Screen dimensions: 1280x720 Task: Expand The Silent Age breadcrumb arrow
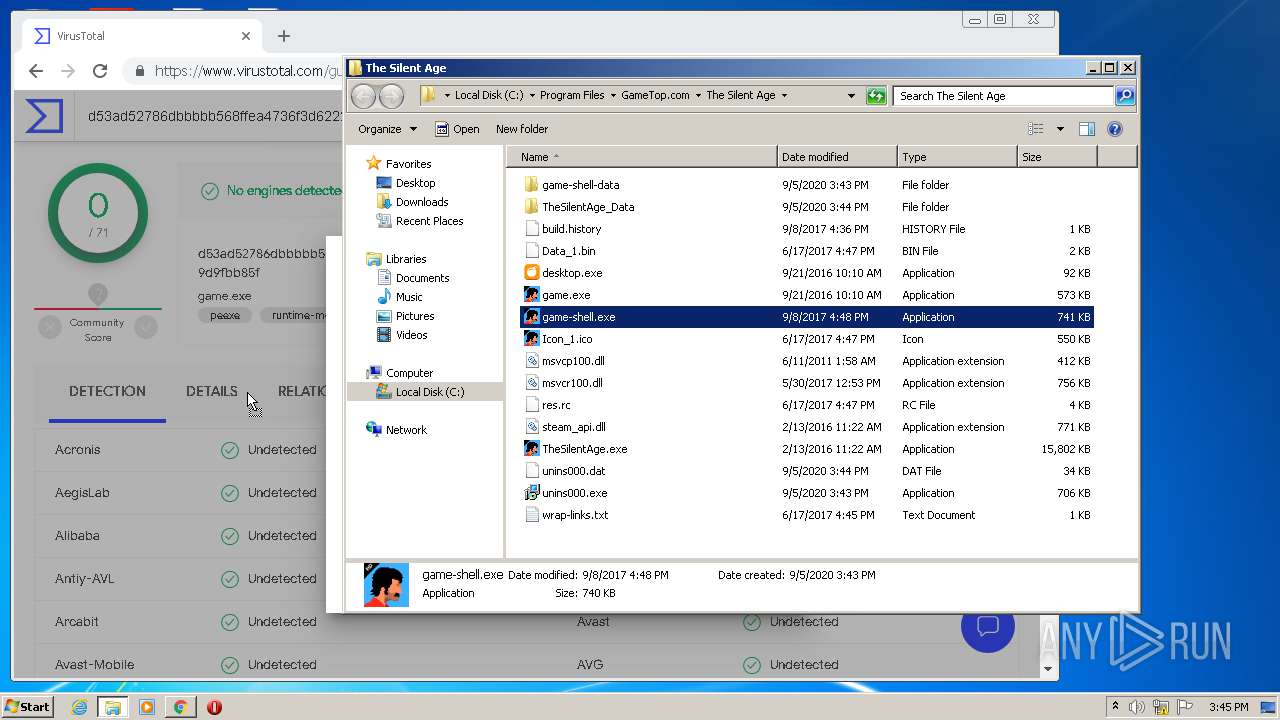click(x=784, y=96)
